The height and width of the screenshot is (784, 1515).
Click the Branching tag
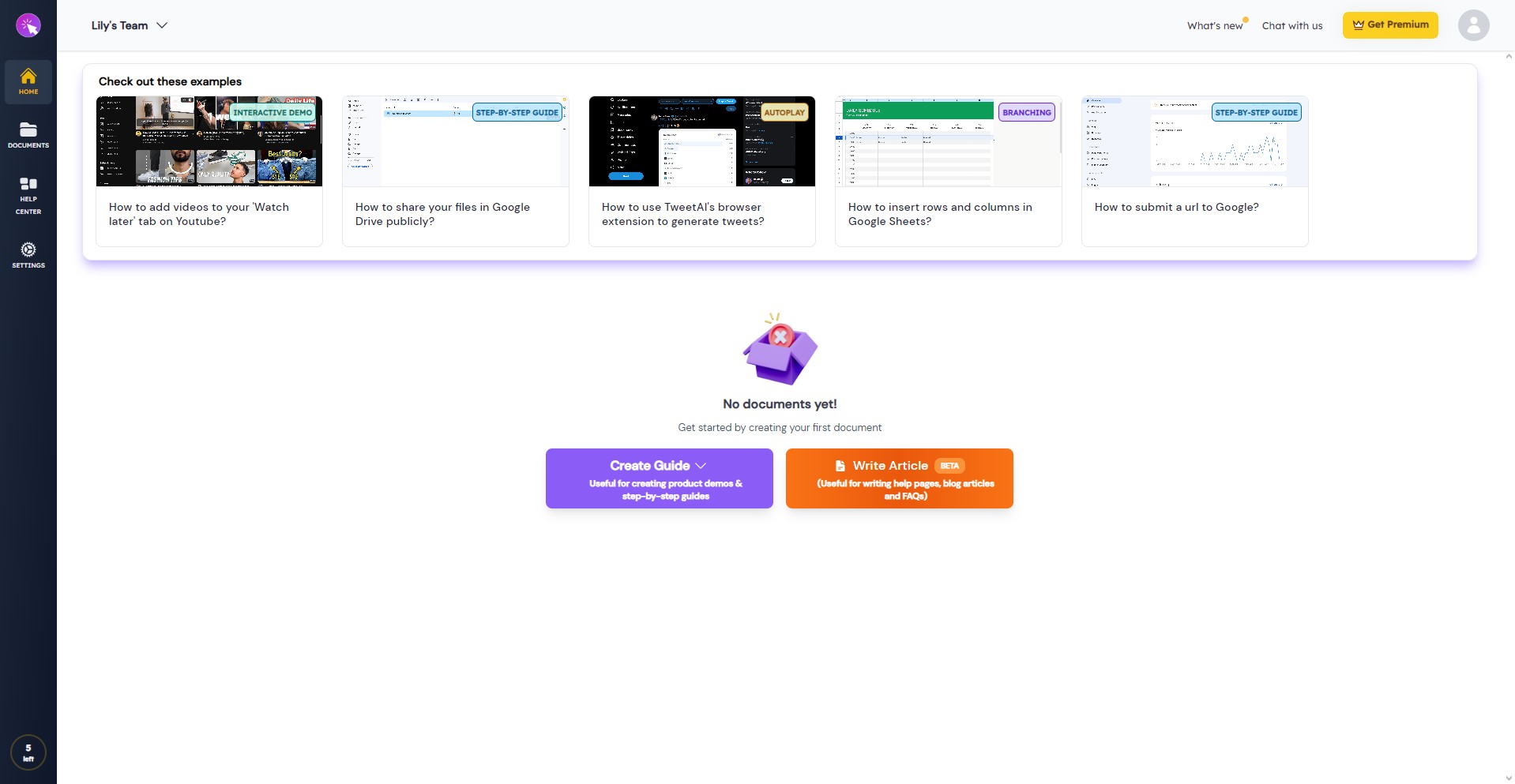click(1027, 112)
